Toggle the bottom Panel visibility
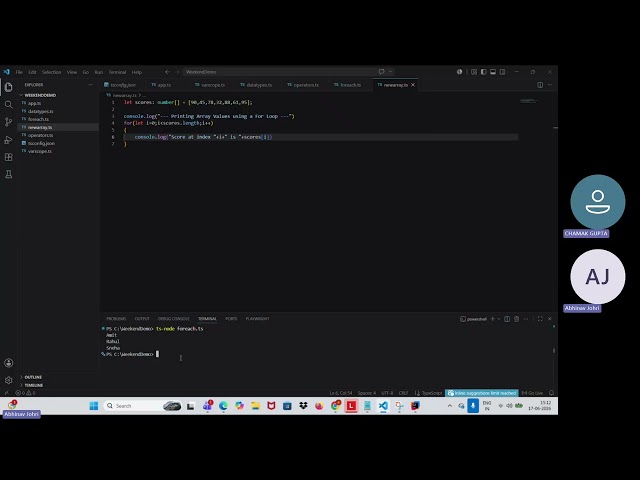 pos(493,72)
